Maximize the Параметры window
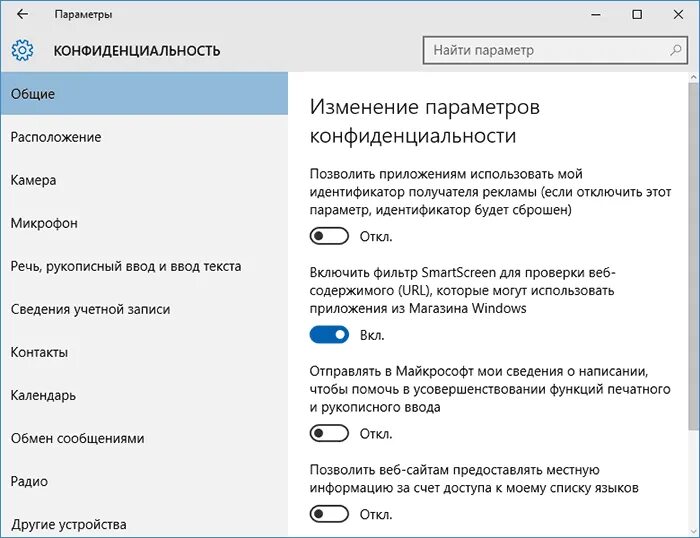Viewport: 700px width, 538px height. pos(637,14)
